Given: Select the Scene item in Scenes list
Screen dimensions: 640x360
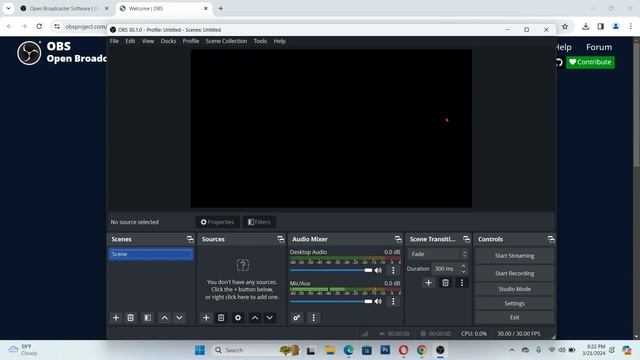Looking at the screenshot, I should (151, 254).
